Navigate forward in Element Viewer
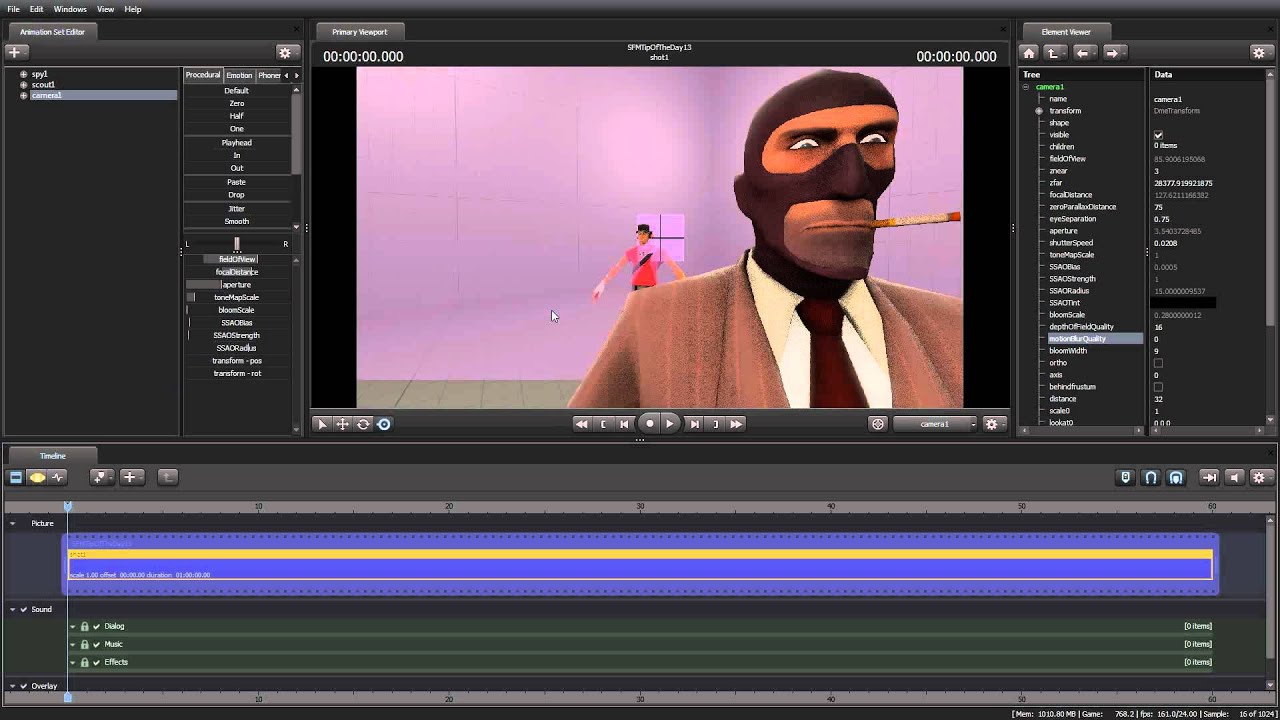The width and height of the screenshot is (1280, 720). (x=1113, y=52)
